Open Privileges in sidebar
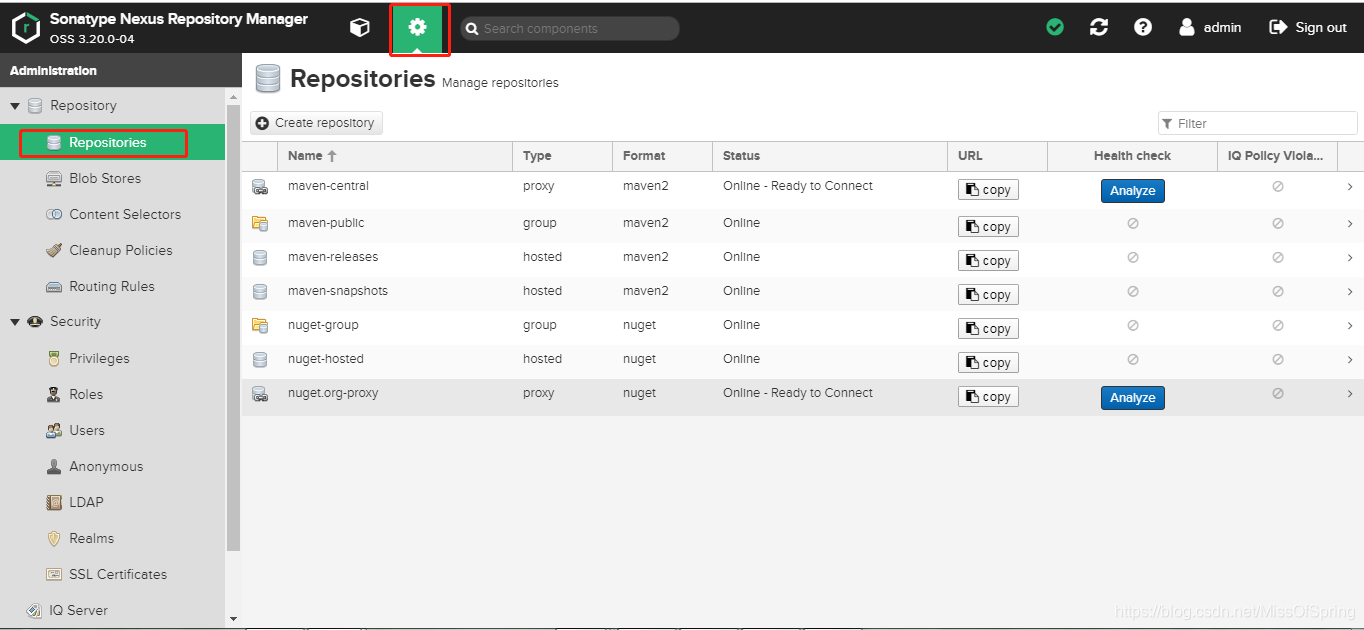This screenshot has height=630, width=1364. pyautogui.click(x=112, y=359)
